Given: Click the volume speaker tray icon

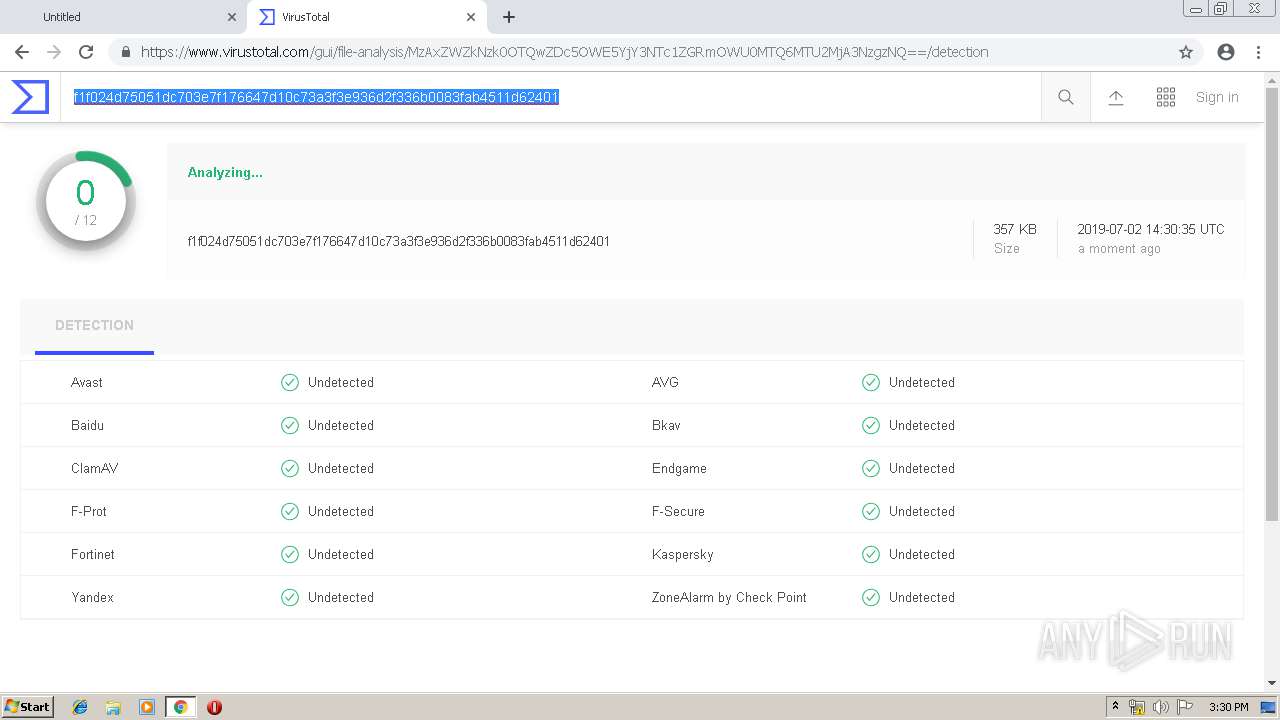Looking at the screenshot, I should click(1161, 707).
